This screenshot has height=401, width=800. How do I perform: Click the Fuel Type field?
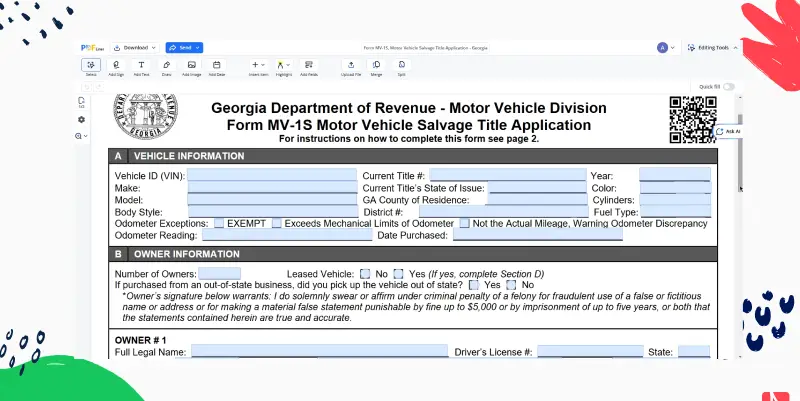pyautogui.click(x=676, y=211)
